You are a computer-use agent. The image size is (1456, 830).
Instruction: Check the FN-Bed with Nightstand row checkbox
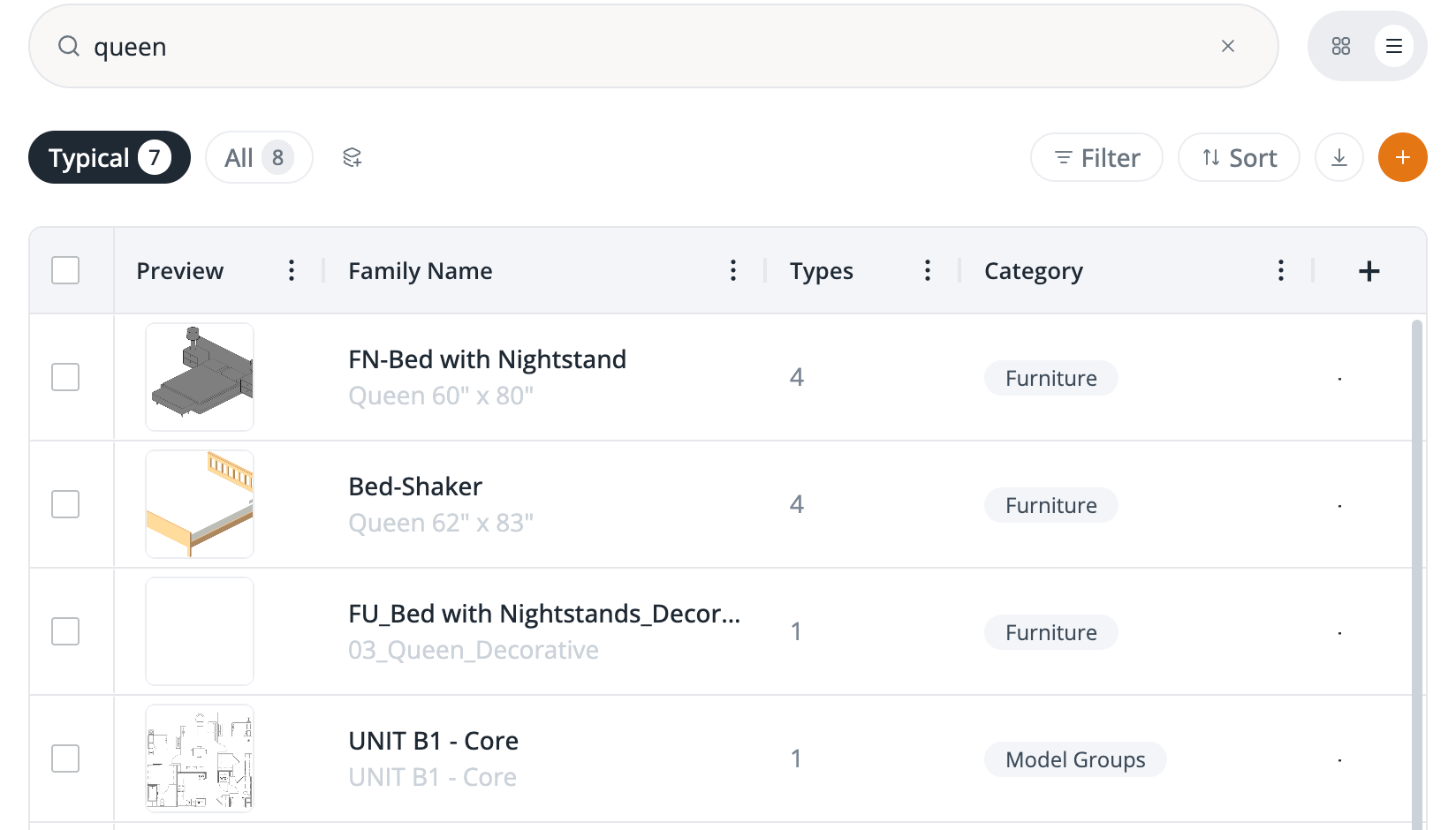click(65, 377)
